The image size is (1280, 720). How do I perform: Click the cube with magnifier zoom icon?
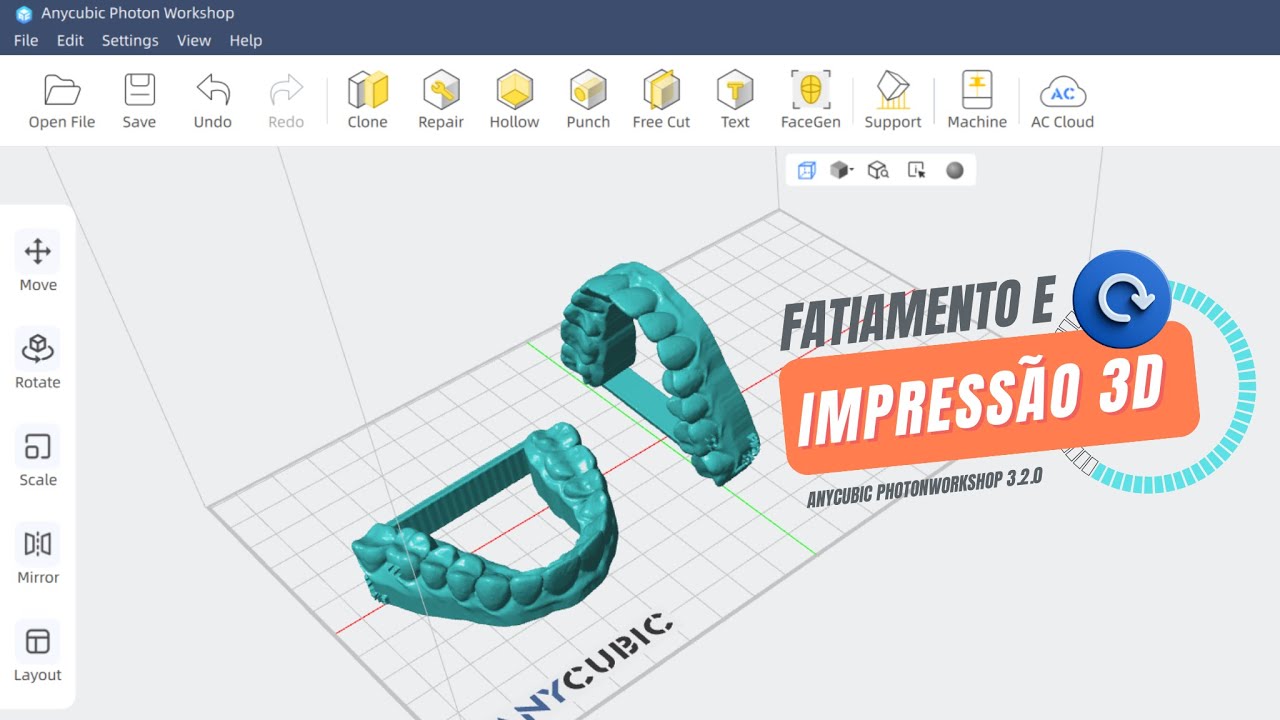pos(878,170)
